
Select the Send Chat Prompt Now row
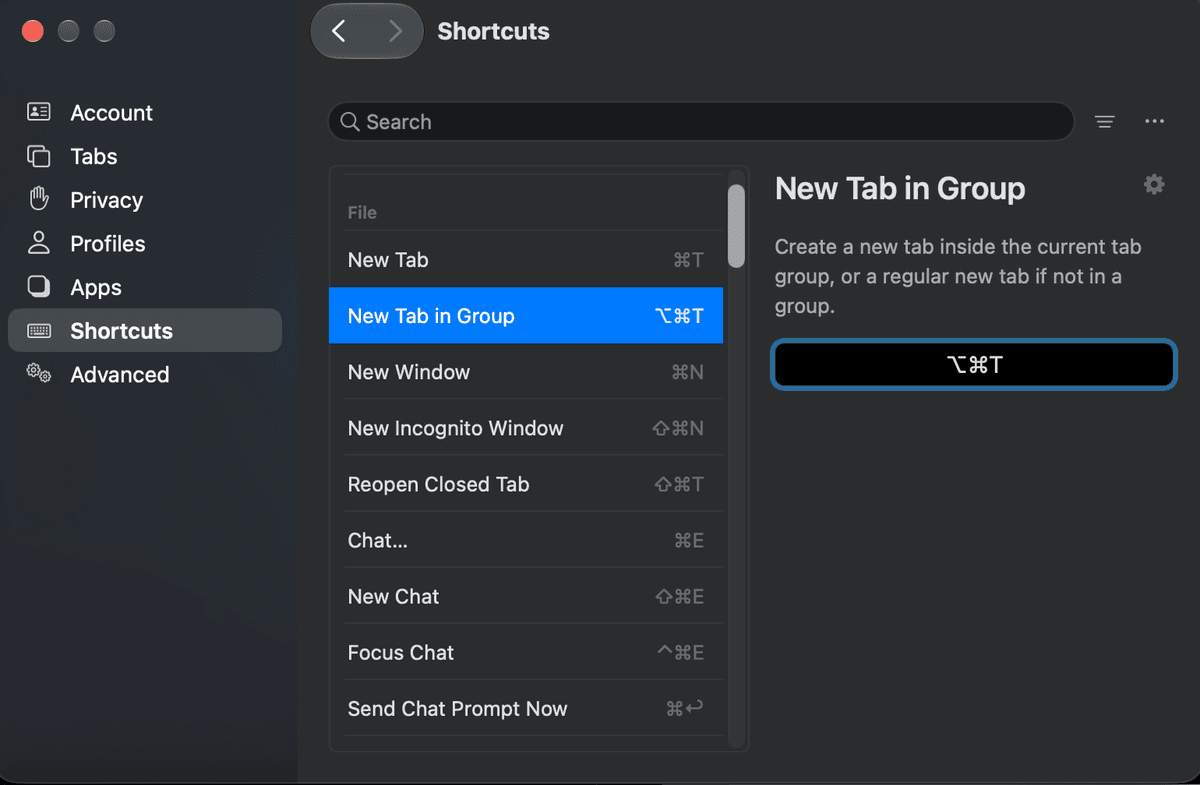point(526,708)
